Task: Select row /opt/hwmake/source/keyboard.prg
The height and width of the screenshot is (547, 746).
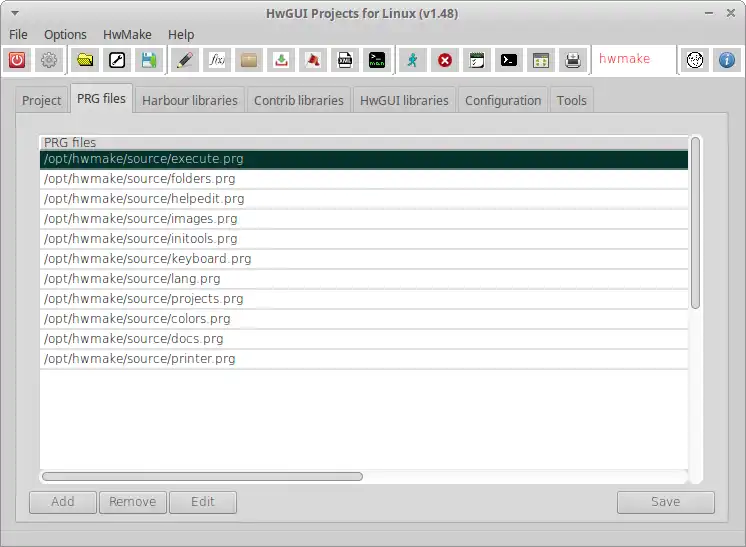Action: (363, 259)
